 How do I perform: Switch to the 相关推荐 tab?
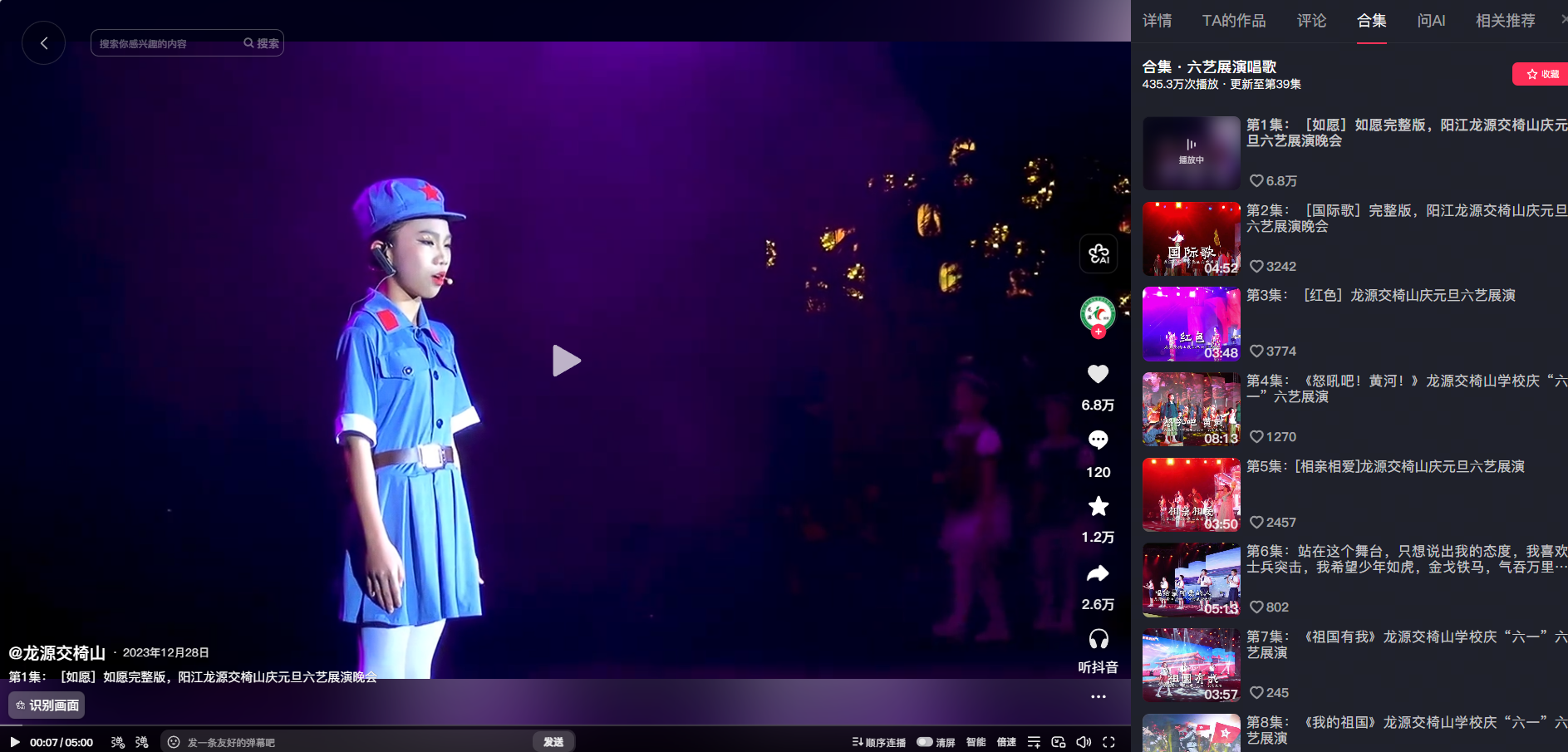point(1505,21)
